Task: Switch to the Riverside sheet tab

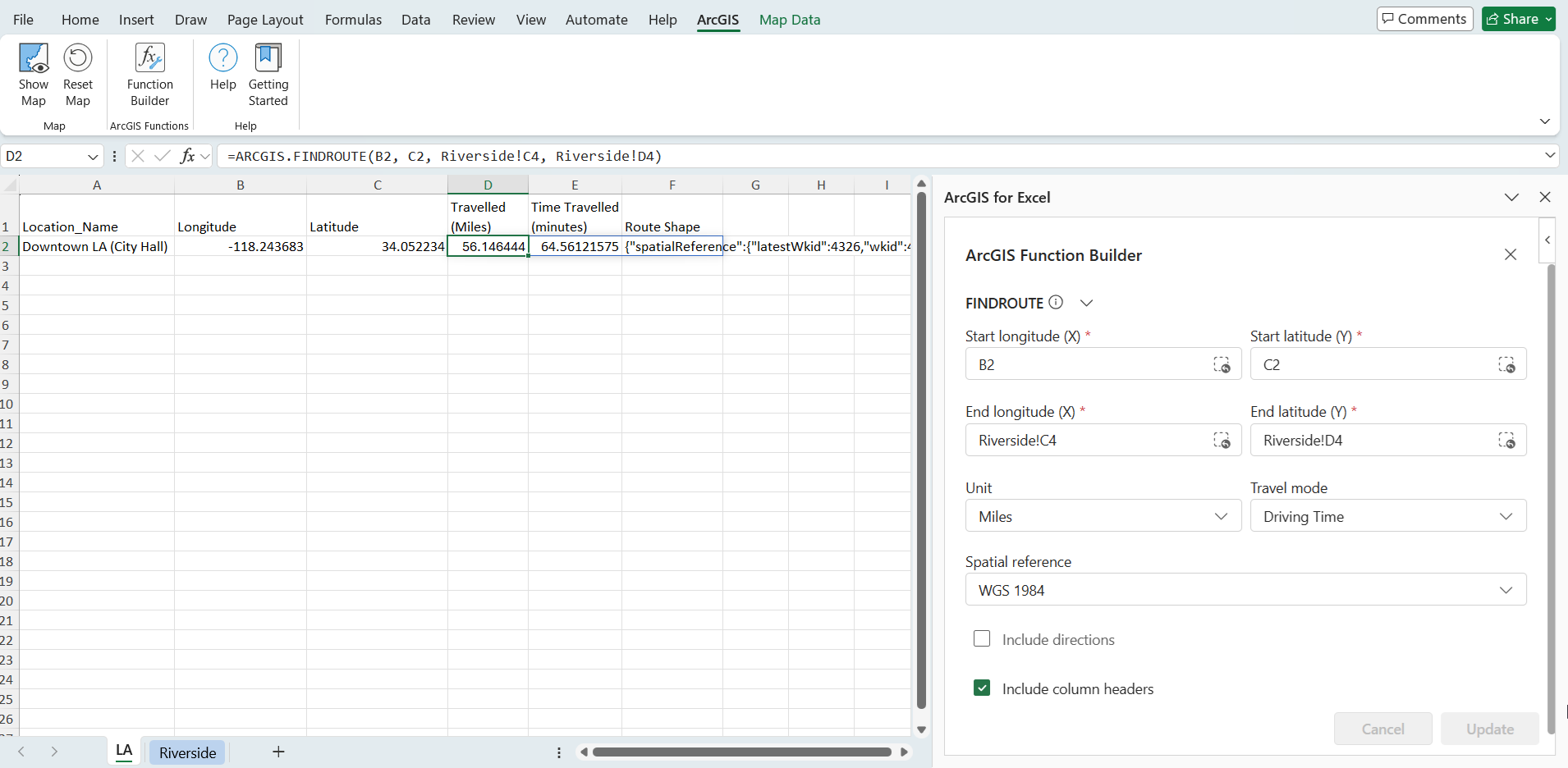Action: click(188, 752)
